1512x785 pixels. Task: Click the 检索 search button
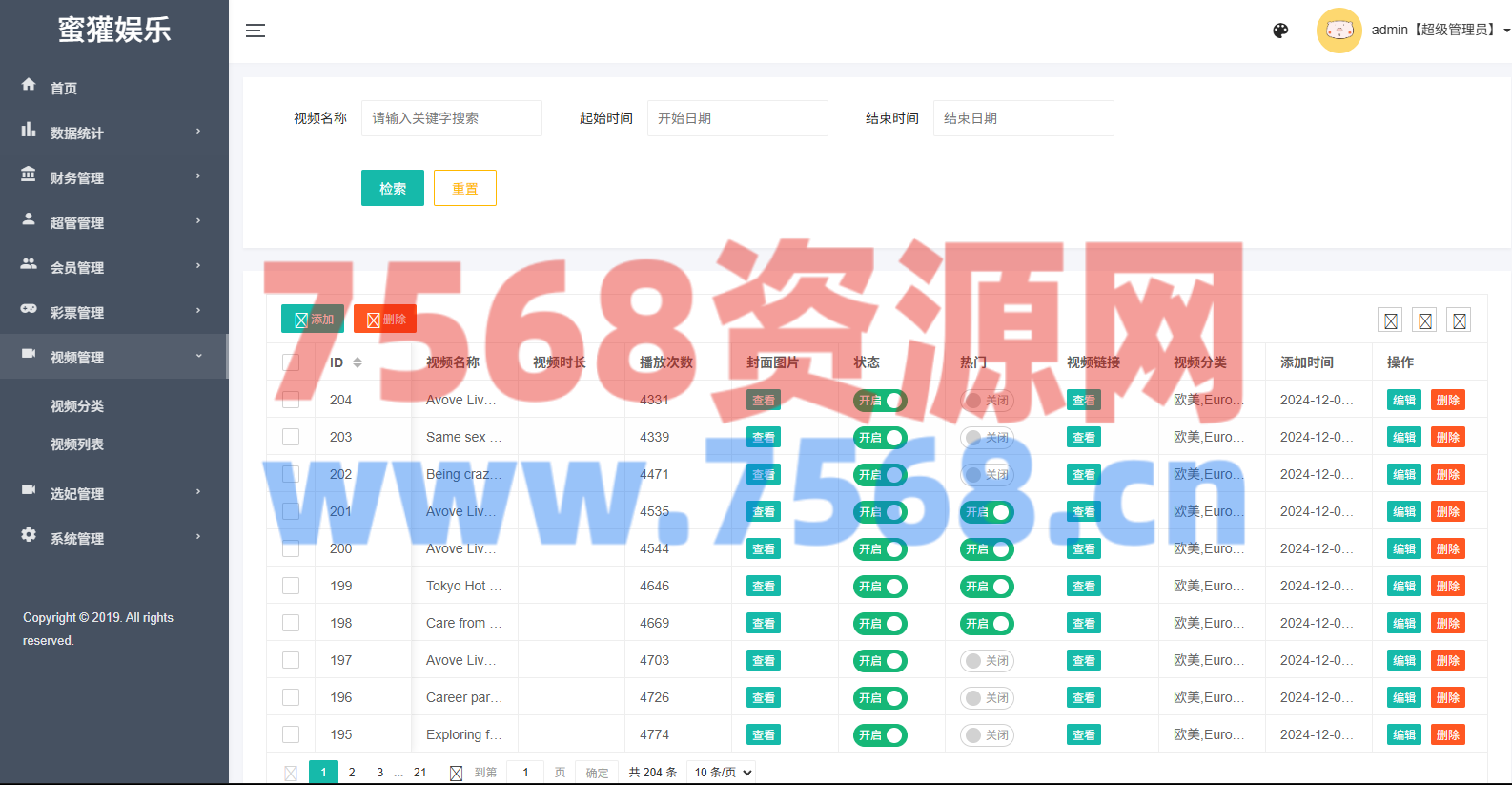[393, 188]
